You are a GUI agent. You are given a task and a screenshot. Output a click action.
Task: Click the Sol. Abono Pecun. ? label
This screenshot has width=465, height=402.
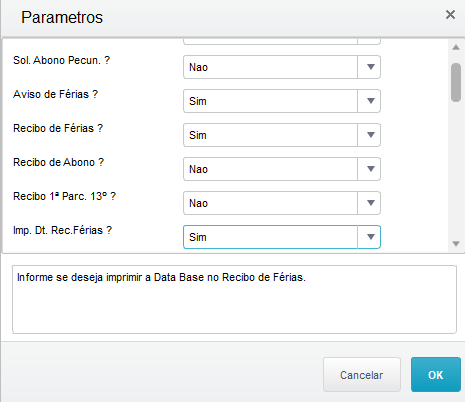[61, 60]
